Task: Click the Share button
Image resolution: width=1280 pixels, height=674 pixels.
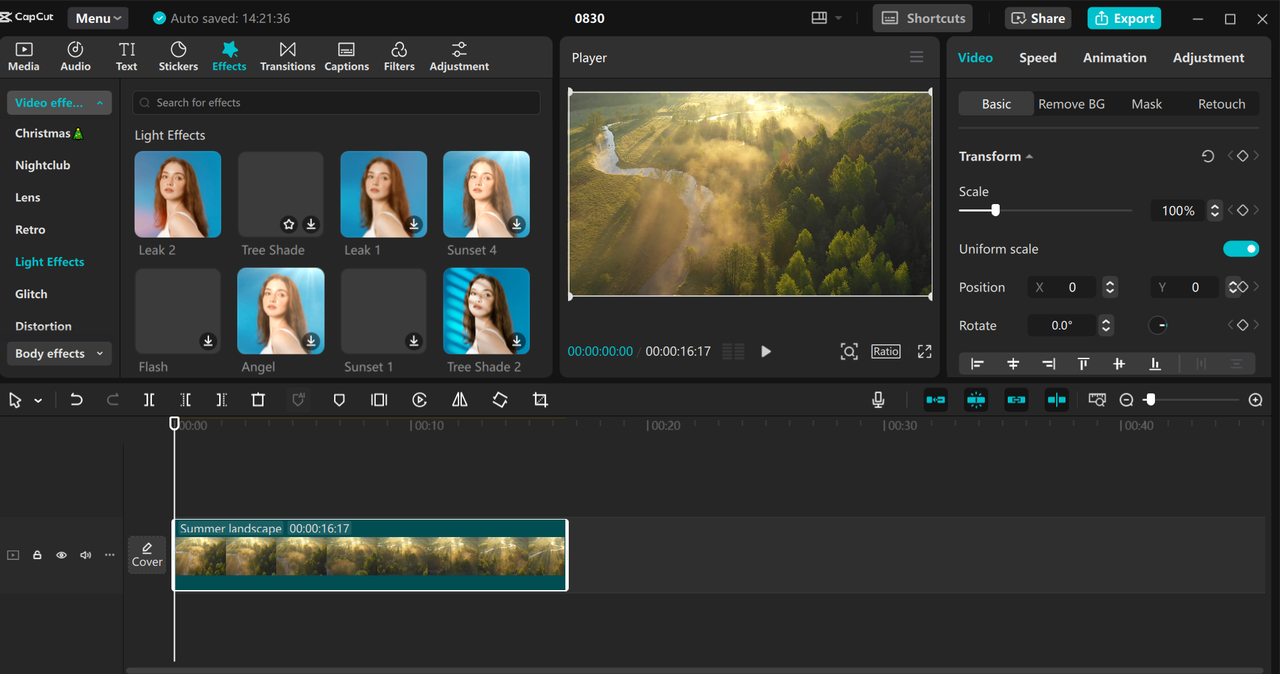Action: [x=1038, y=18]
